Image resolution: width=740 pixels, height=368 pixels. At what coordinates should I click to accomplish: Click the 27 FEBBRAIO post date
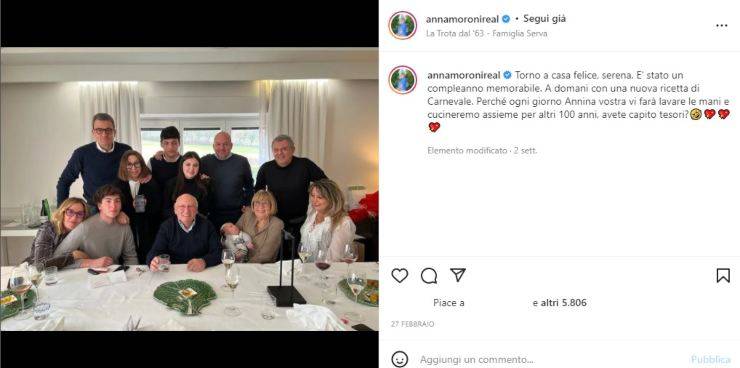coord(412,325)
